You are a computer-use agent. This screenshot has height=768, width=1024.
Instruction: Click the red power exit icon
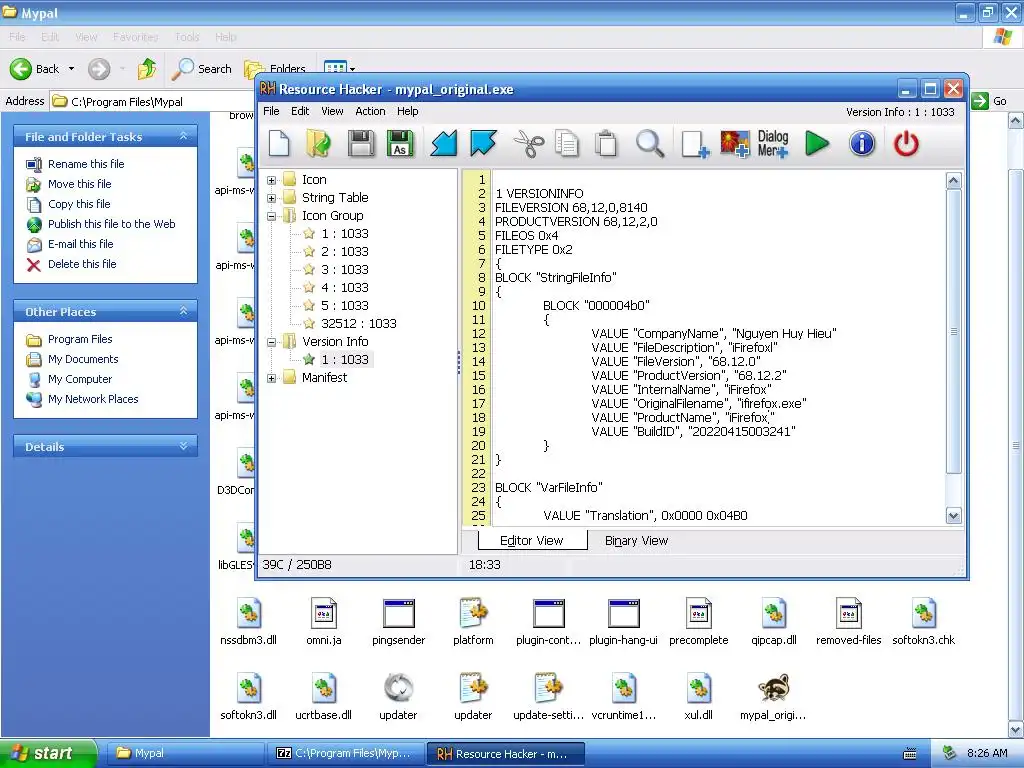click(x=906, y=144)
